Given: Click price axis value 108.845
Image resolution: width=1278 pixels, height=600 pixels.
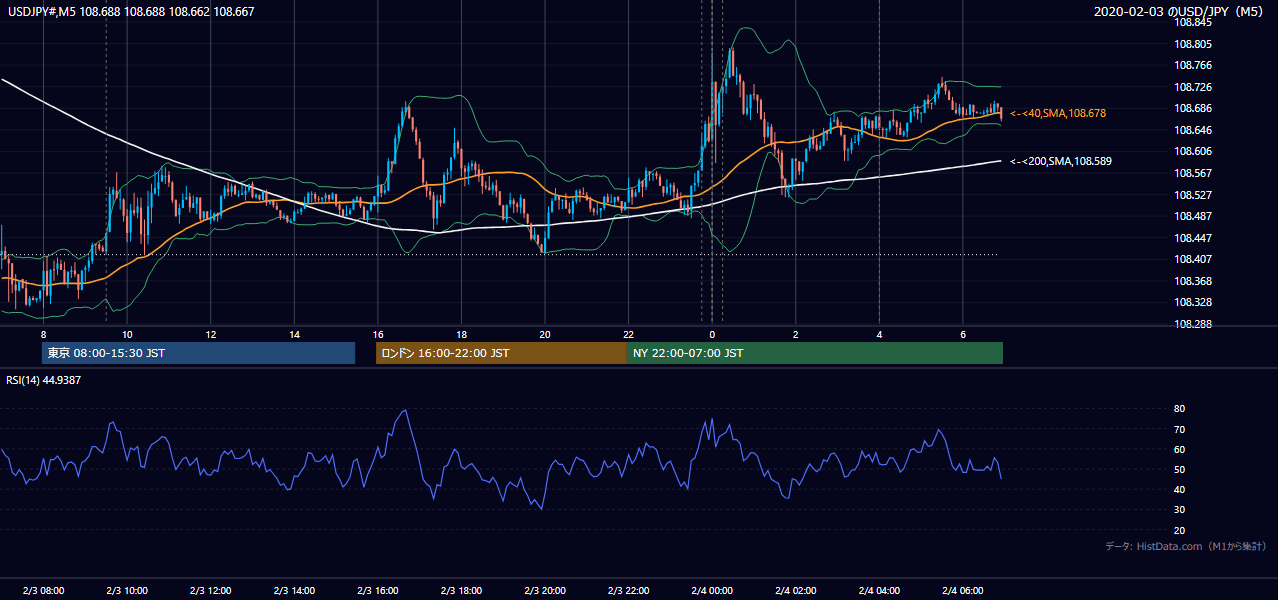Looking at the screenshot, I should pyautogui.click(x=1192, y=22).
